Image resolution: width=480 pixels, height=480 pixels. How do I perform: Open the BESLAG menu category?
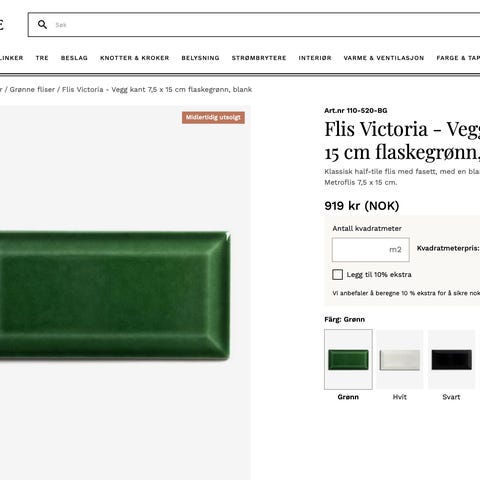point(74,58)
